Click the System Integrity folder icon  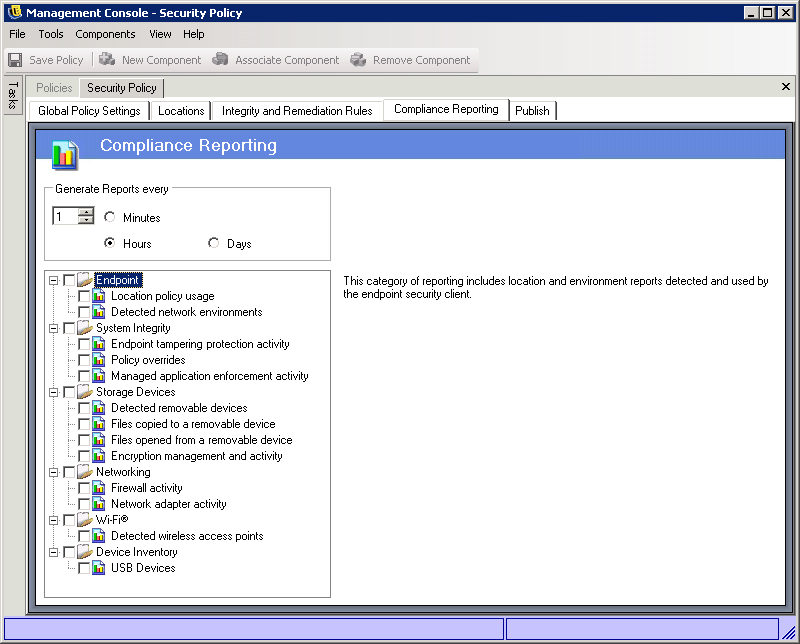(x=85, y=328)
